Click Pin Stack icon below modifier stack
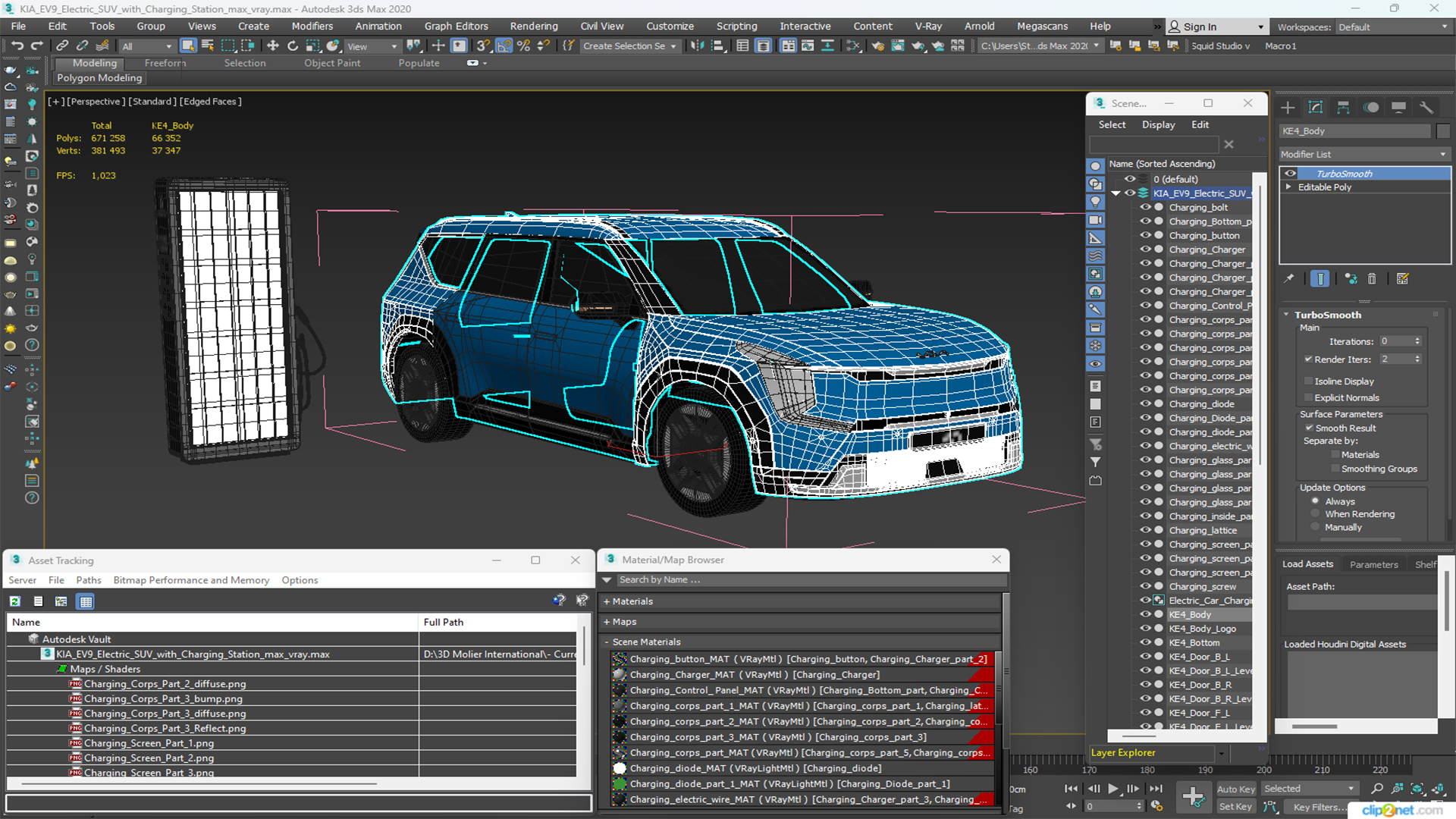This screenshot has width=1456, height=819. (x=1289, y=279)
